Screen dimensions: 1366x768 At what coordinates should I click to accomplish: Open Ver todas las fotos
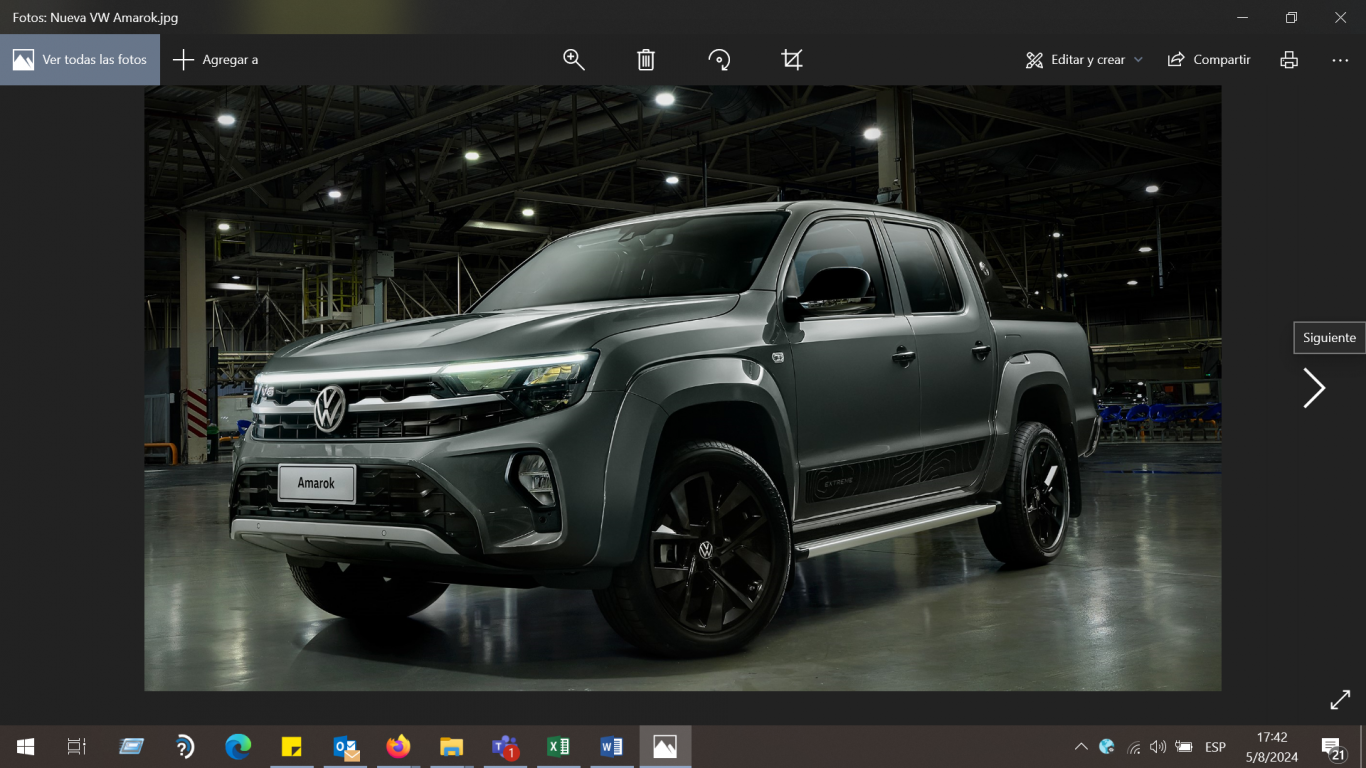tap(80, 60)
